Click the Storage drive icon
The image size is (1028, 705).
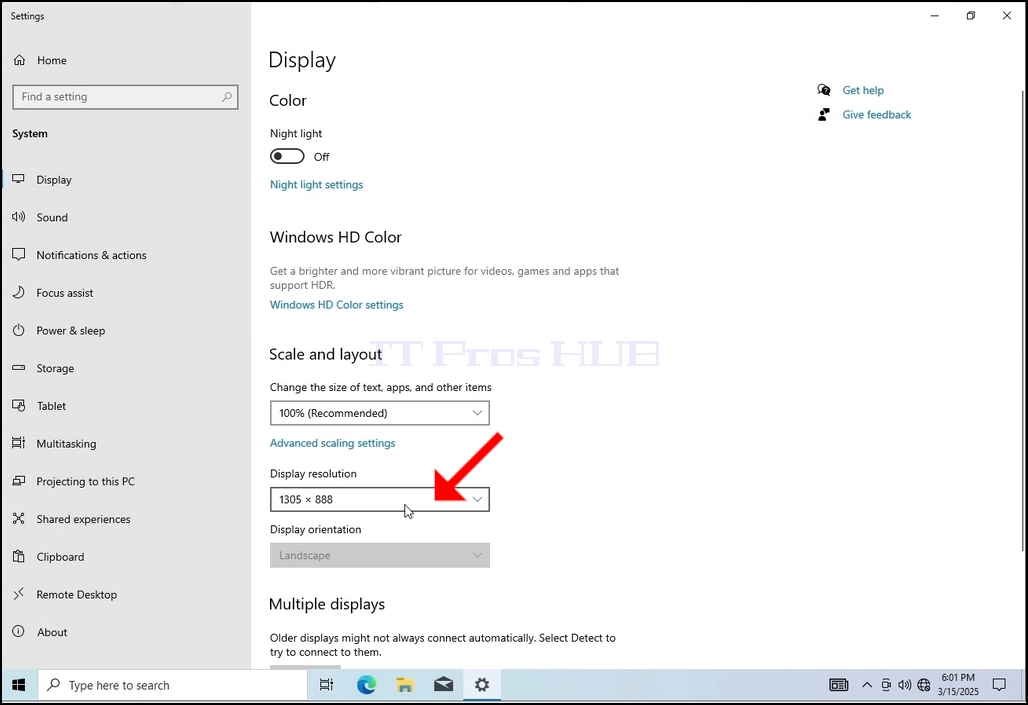18,368
